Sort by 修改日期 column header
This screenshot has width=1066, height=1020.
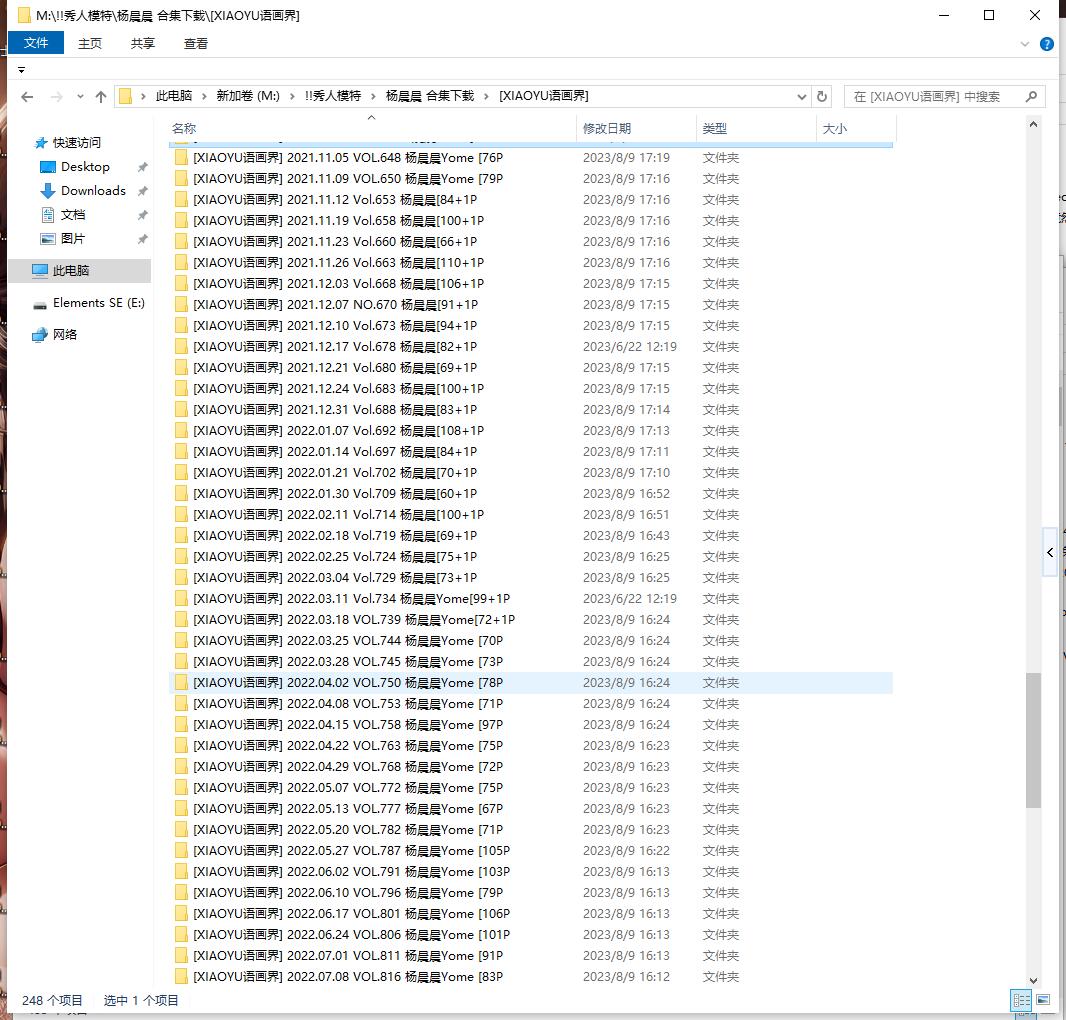point(636,129)
